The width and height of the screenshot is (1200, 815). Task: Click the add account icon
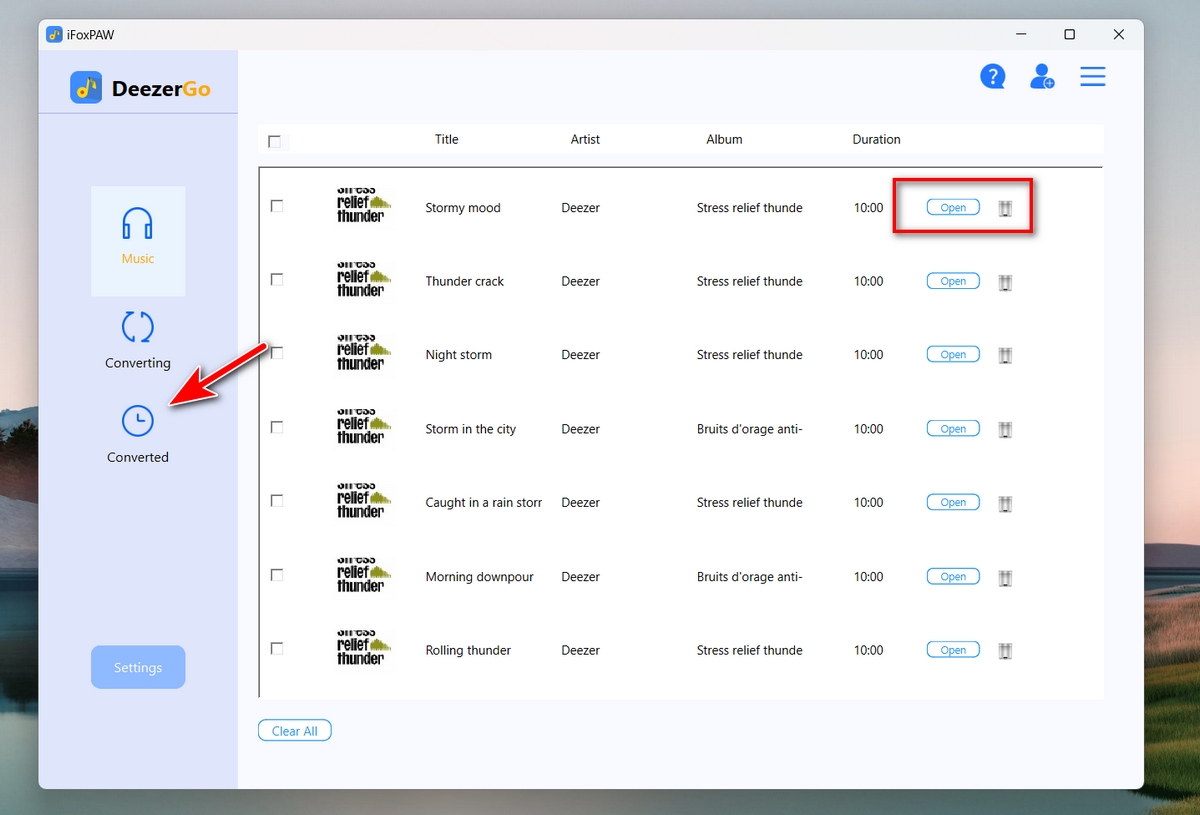point(1042,76)
